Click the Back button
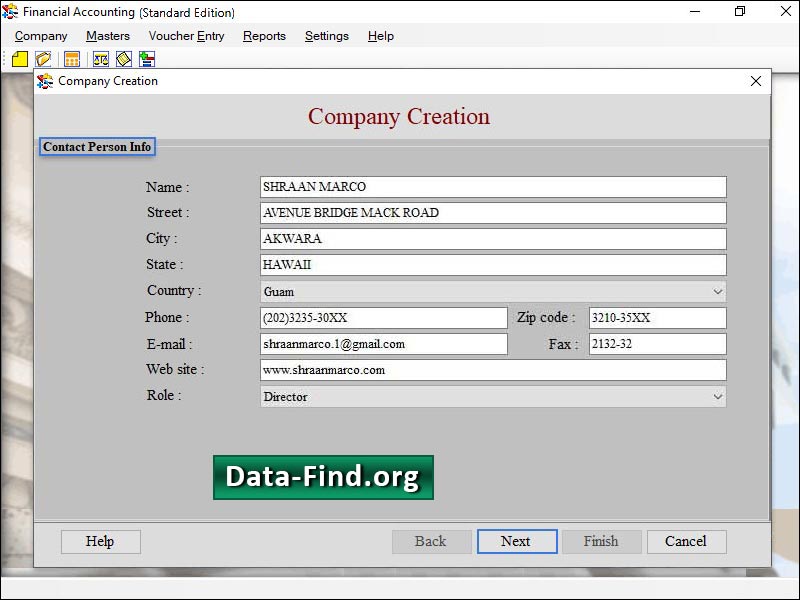 pos(431,541)
